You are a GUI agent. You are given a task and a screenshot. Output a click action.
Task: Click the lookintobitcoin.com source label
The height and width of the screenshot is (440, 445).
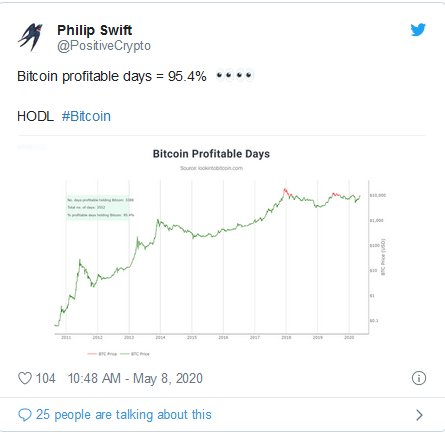pos(211,168)
